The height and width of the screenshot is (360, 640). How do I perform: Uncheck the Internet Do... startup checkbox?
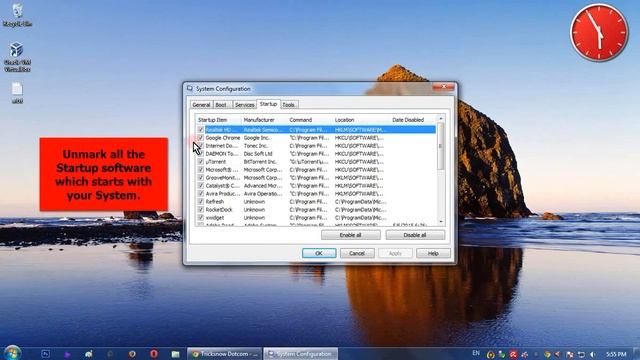(200, 146)
